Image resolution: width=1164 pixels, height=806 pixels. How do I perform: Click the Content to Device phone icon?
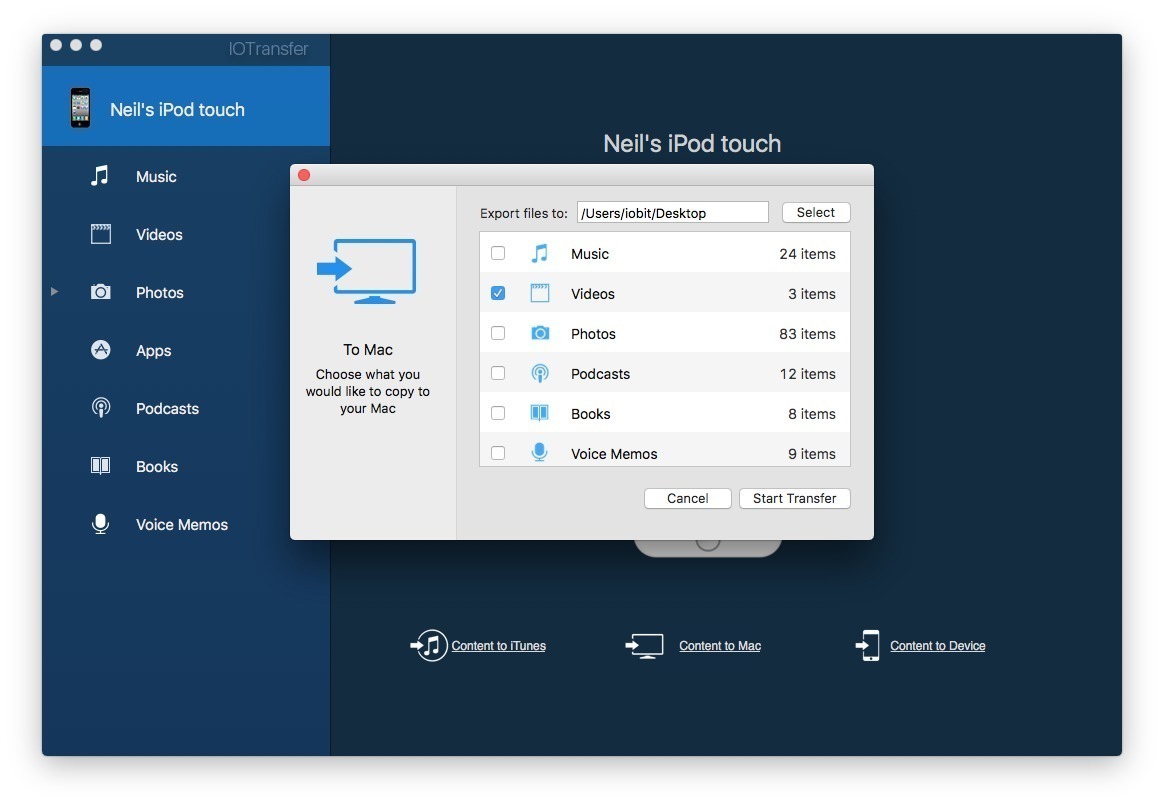click(x=867, y=645)
